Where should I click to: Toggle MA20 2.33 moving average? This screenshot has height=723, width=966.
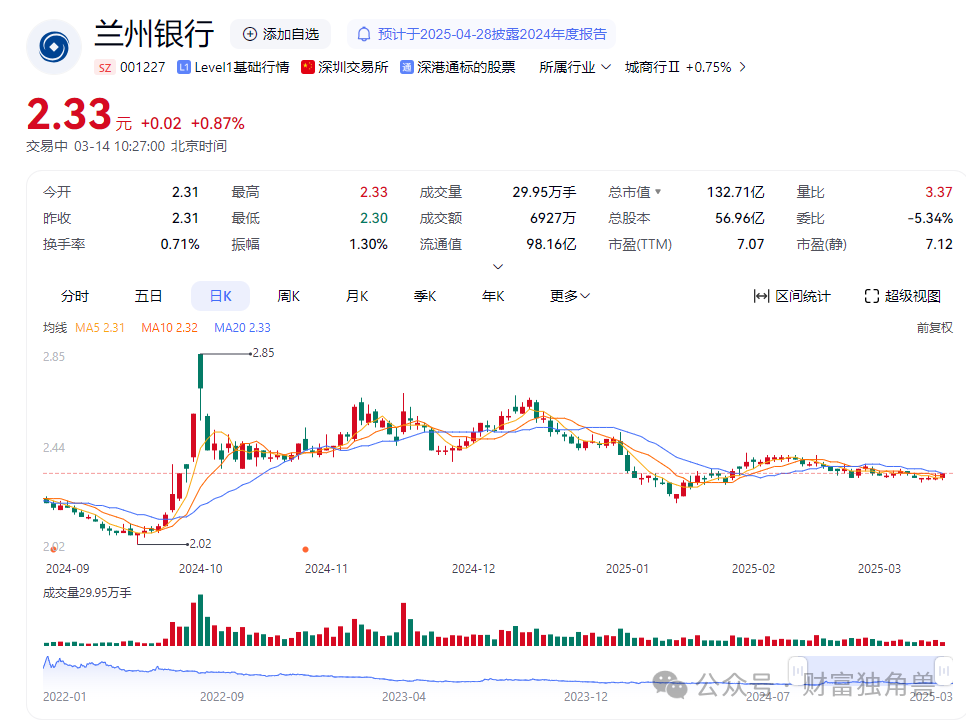[x=242, y=328]
